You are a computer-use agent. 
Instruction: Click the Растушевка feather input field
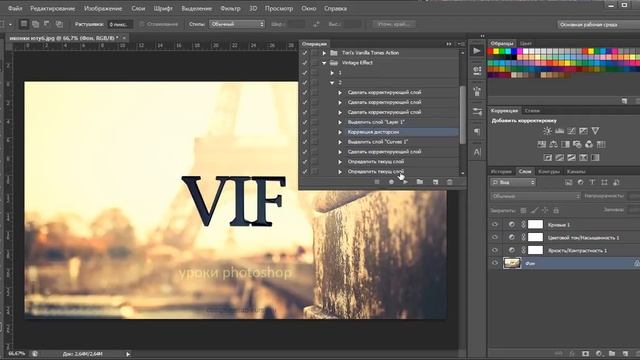(x=120, y=24)
